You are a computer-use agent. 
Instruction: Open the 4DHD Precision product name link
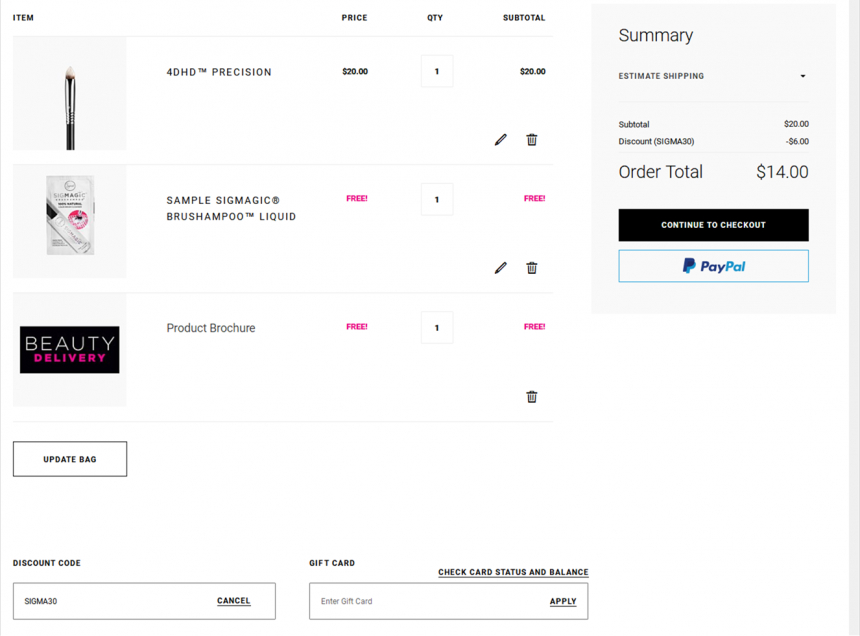(x=219, y=72)
